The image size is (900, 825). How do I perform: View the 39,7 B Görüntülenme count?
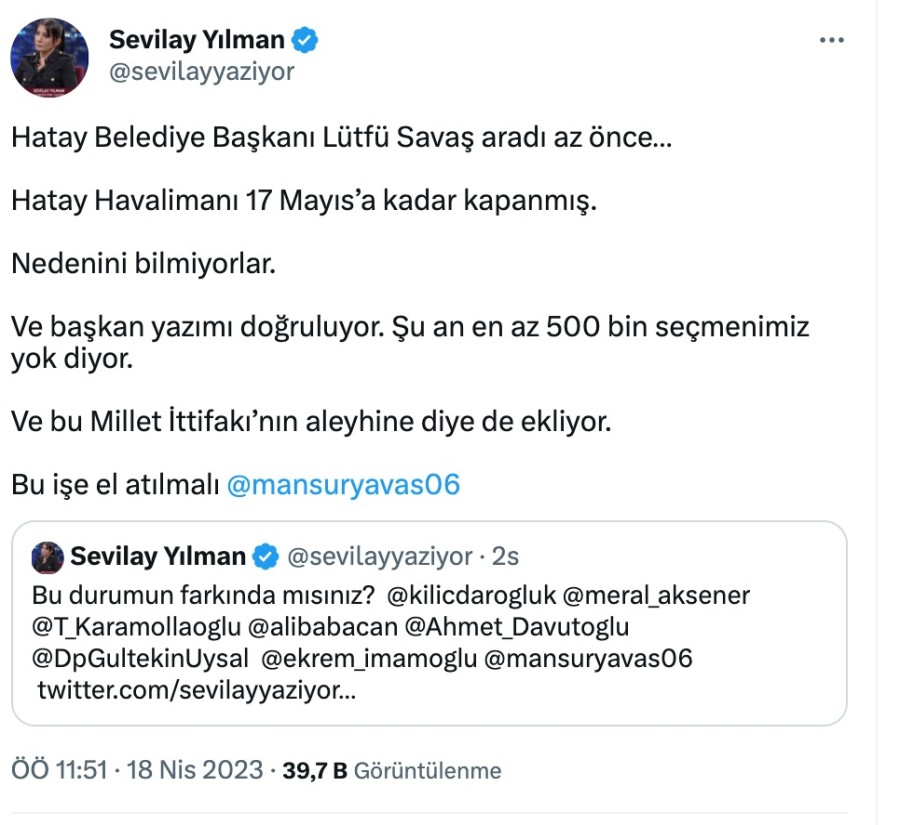tap(391, 771)
